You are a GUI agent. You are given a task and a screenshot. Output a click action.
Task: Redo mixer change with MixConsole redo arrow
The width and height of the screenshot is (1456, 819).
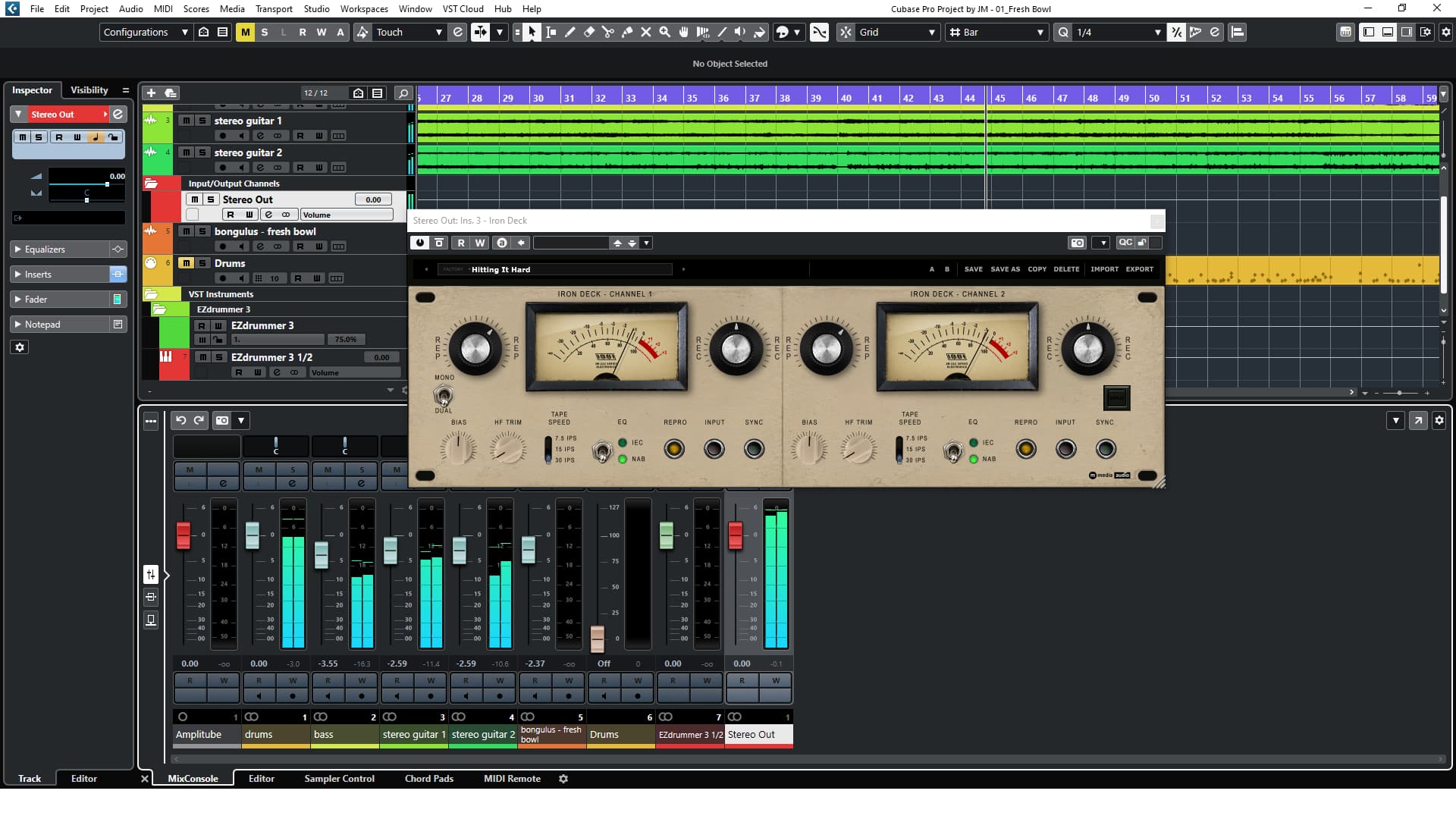(x=199, y=420)
